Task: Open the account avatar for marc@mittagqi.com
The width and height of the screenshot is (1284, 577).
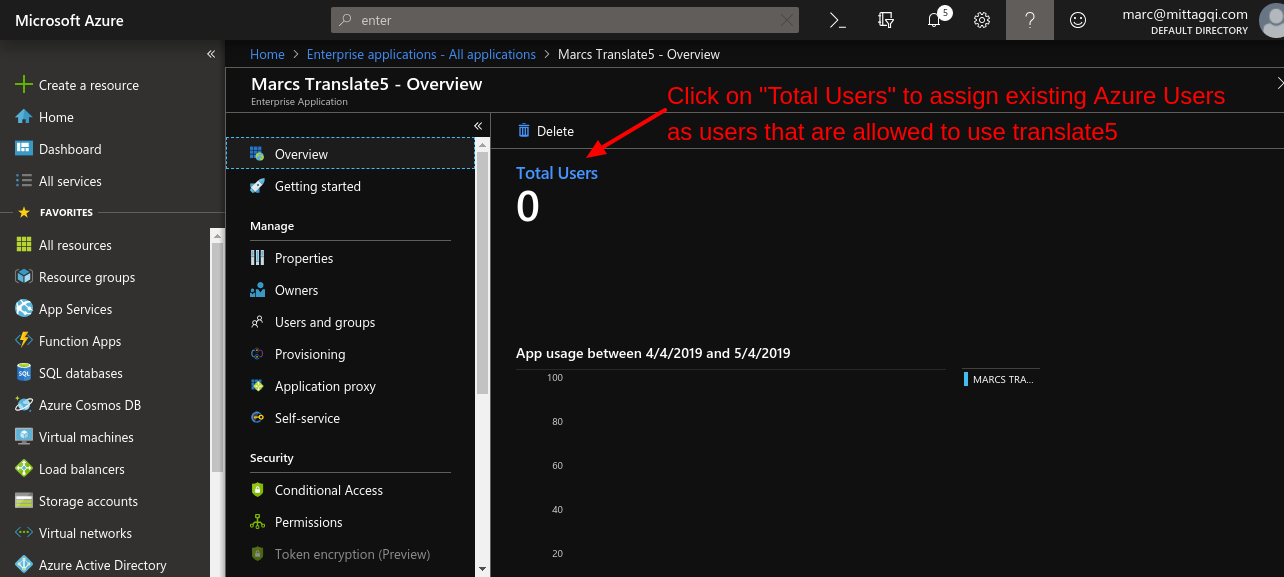Action: pyautogui.click(x=1270, y=20)
